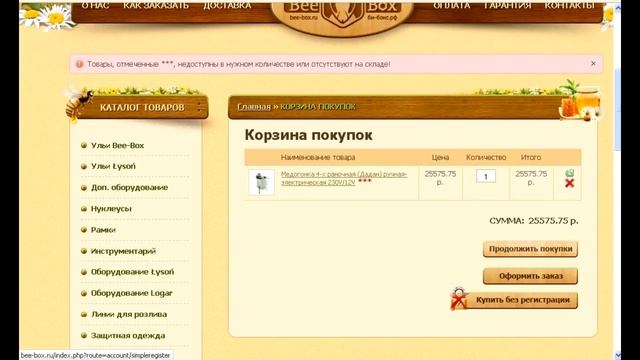Remove item with red X icon
This screenshot has height=360, width=640.
569,183
